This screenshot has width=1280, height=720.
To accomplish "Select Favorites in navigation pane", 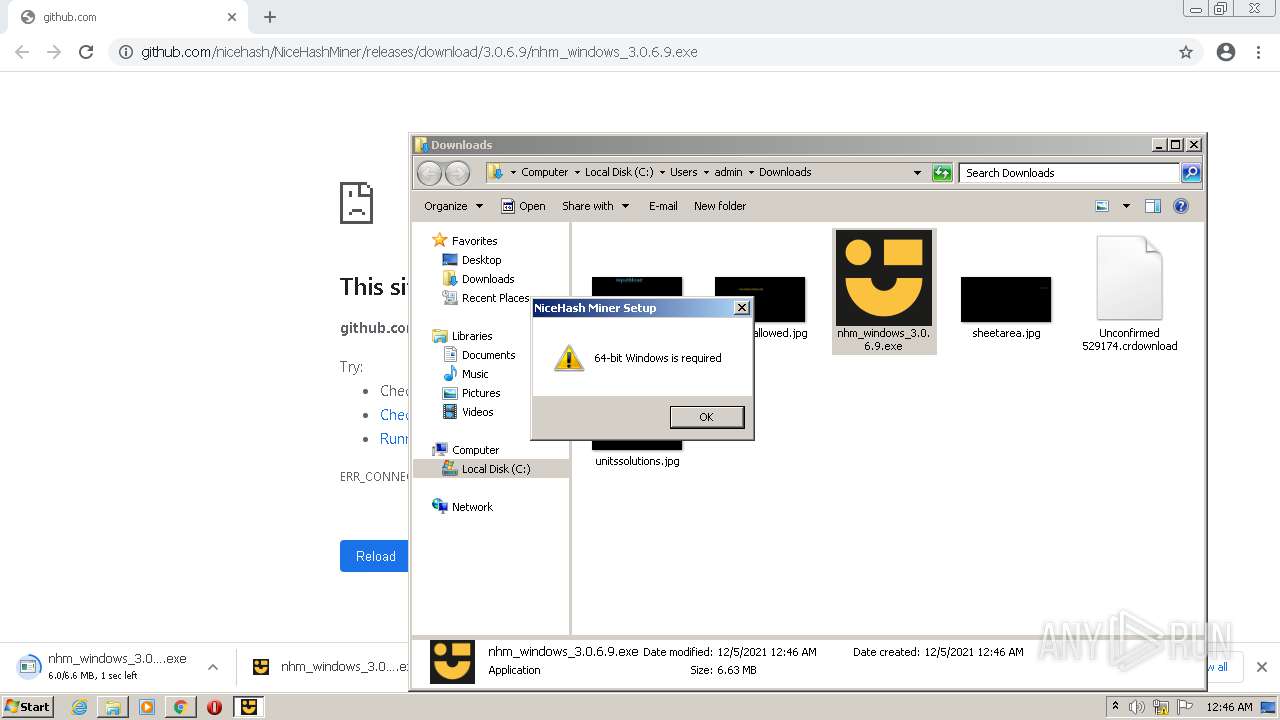I will tap(474, 241).
